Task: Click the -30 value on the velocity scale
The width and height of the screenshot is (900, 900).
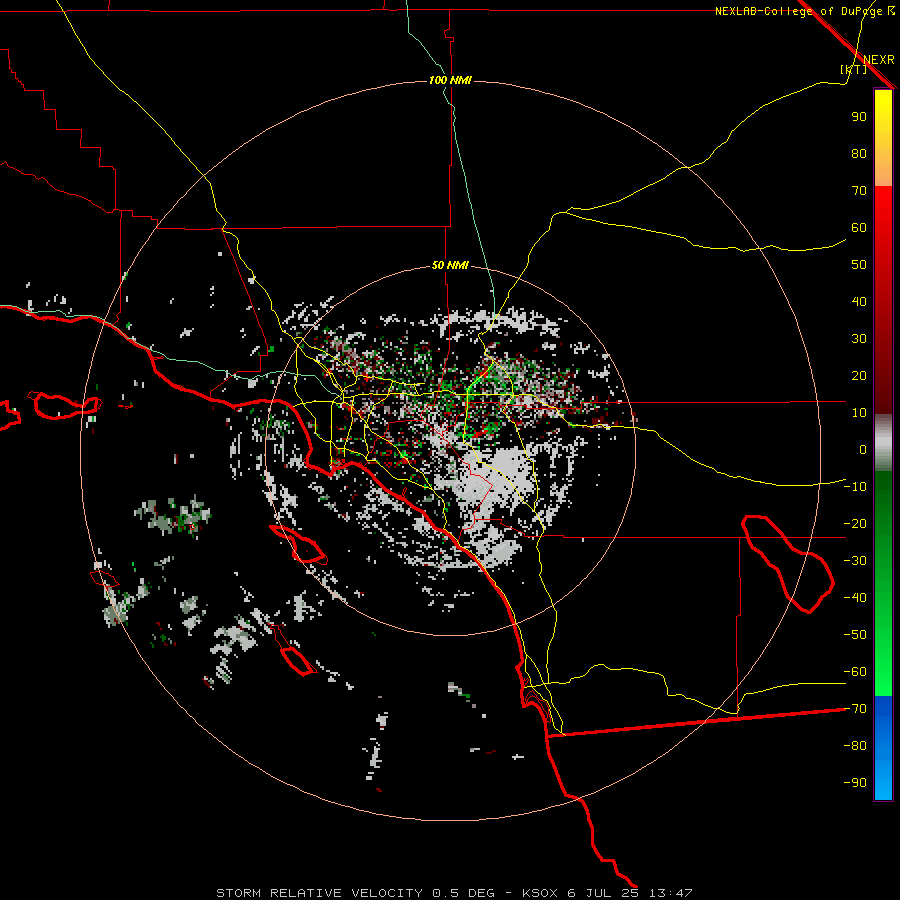Action: tap(855, 561)
